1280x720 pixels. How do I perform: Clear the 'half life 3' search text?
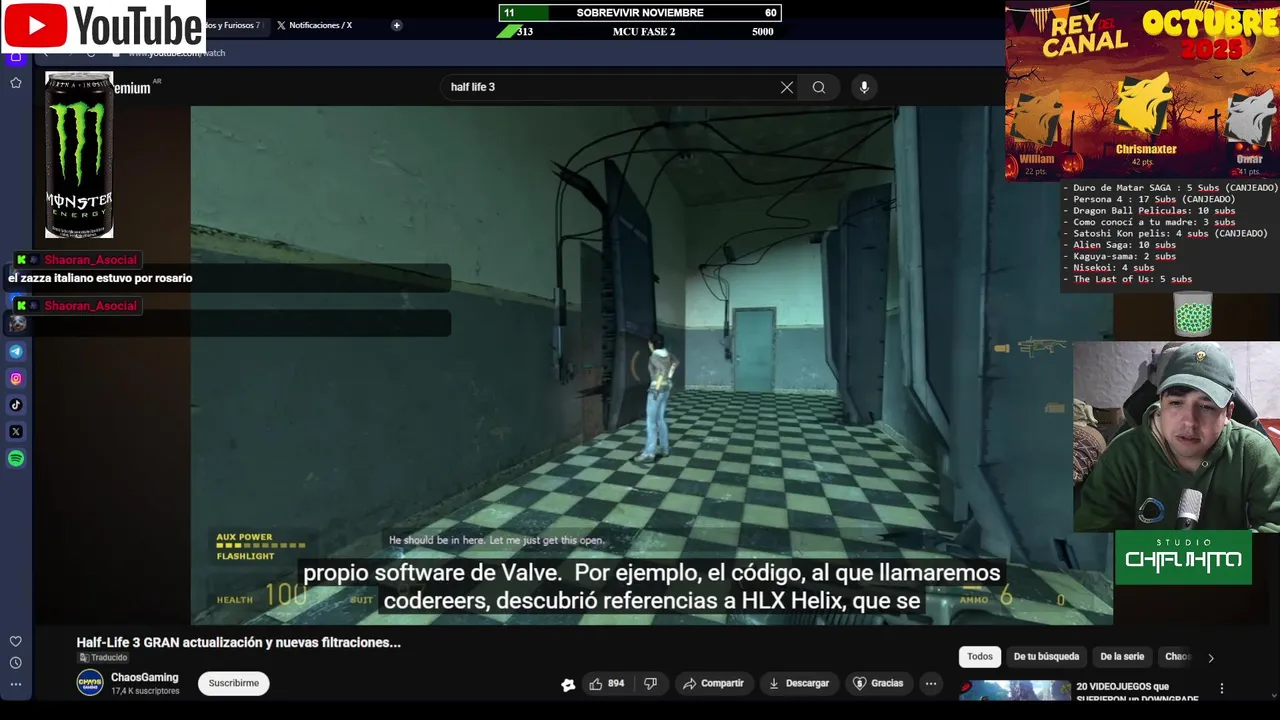tap(787, 87)
